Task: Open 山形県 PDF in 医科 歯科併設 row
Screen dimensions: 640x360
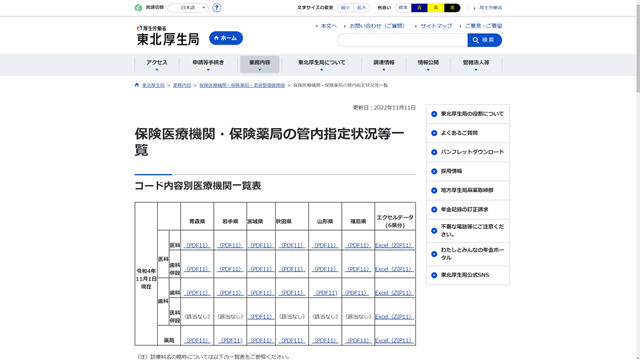Action: point(325,269)
